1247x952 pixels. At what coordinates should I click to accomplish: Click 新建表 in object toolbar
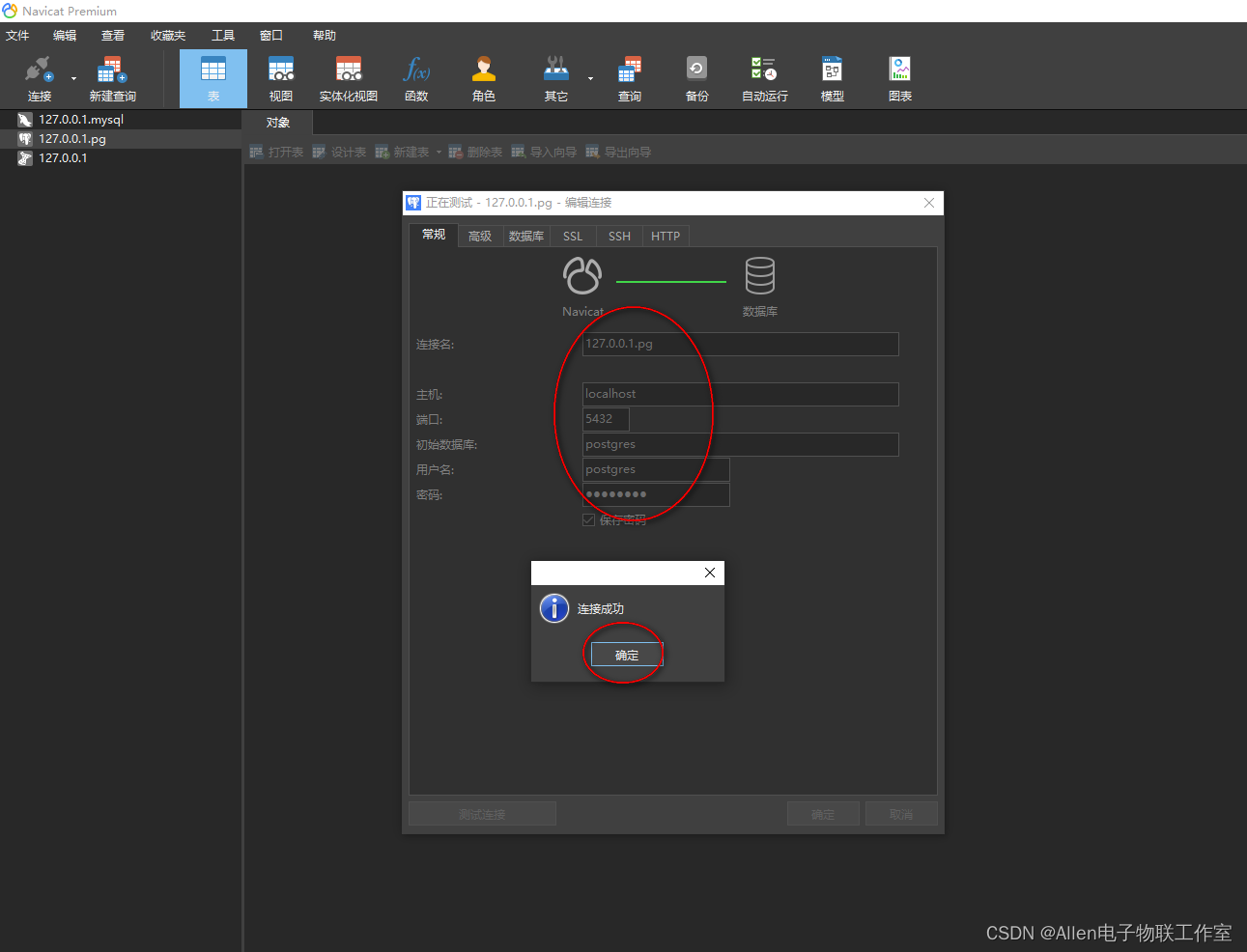[x=402, y=153]
